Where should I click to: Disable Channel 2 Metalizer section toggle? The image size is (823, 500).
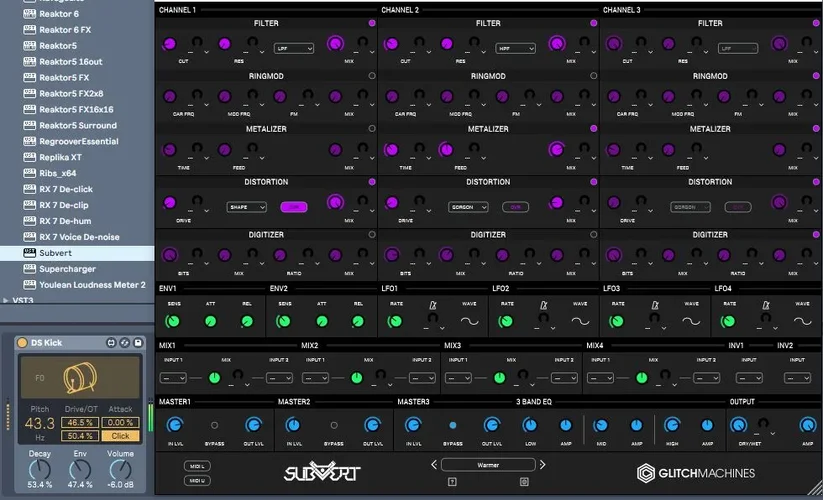coord(594,129)
